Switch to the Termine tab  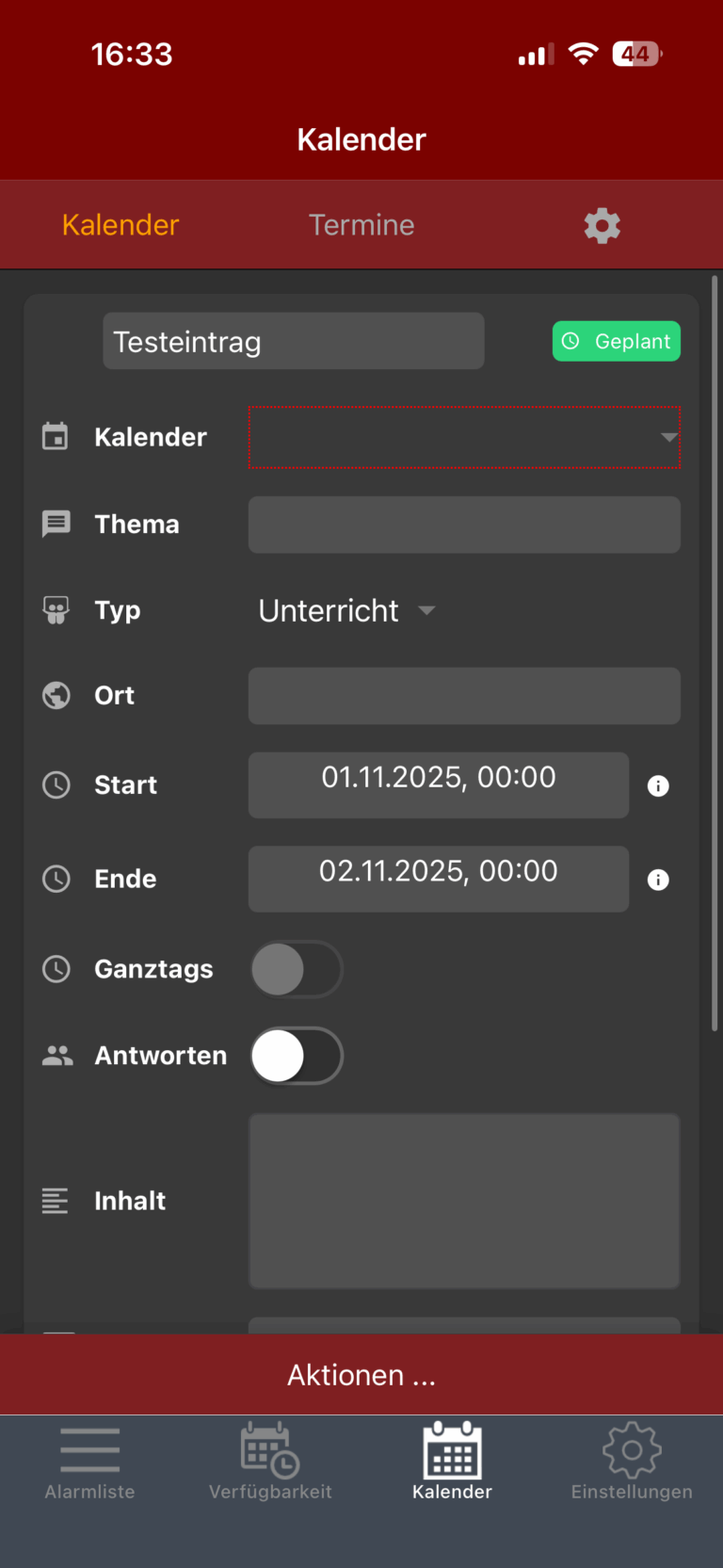click(361, 225)
